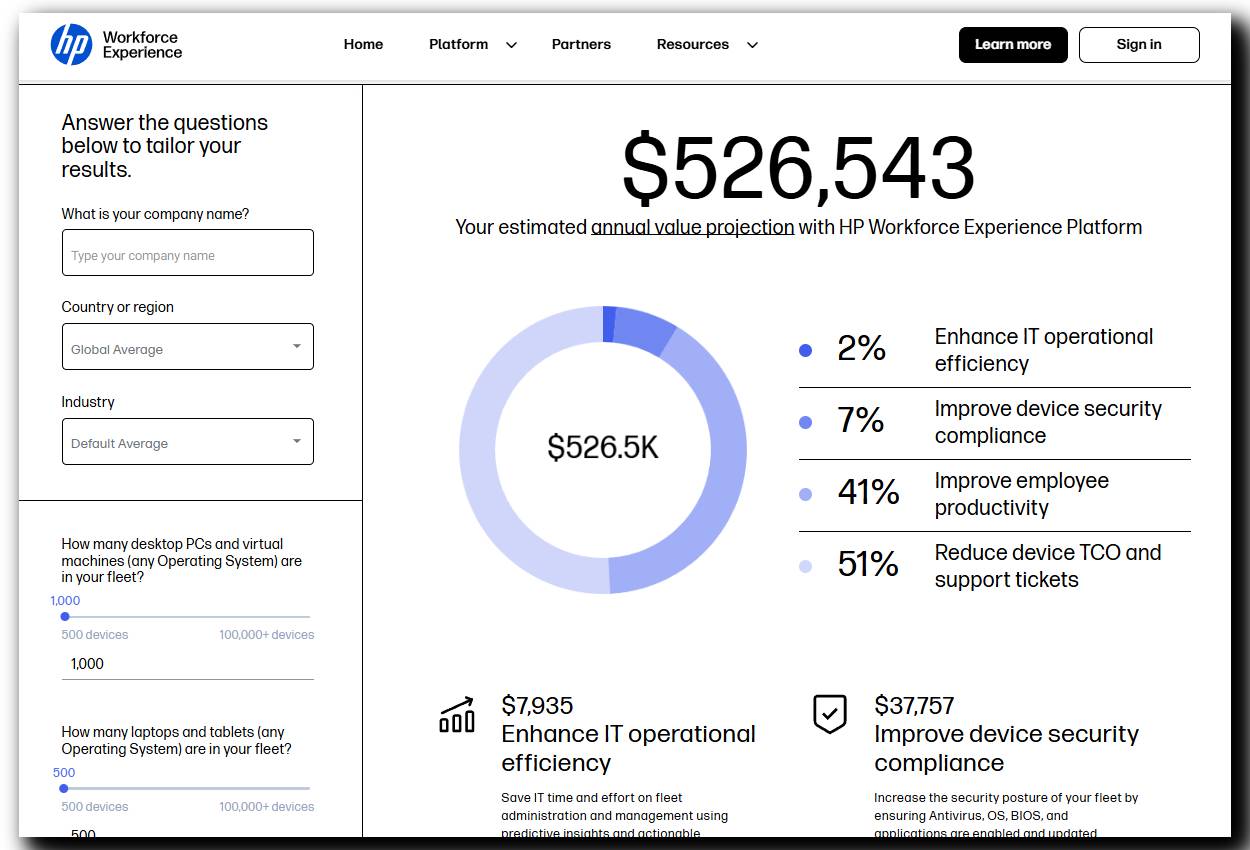Open the Country or region dropdown
The image size is (1250, 850).
[x=188, y=347]
